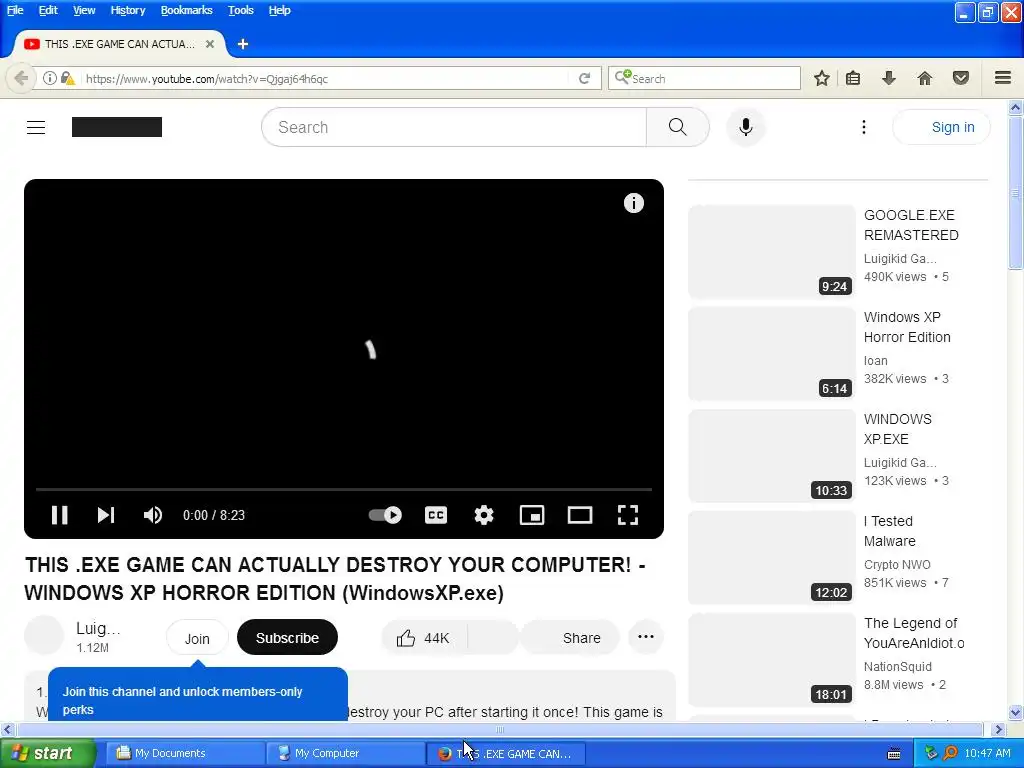Activate miniplayer icon in player controls
Viewport: 1024px width, 768px height.
[x=532, y=515]
